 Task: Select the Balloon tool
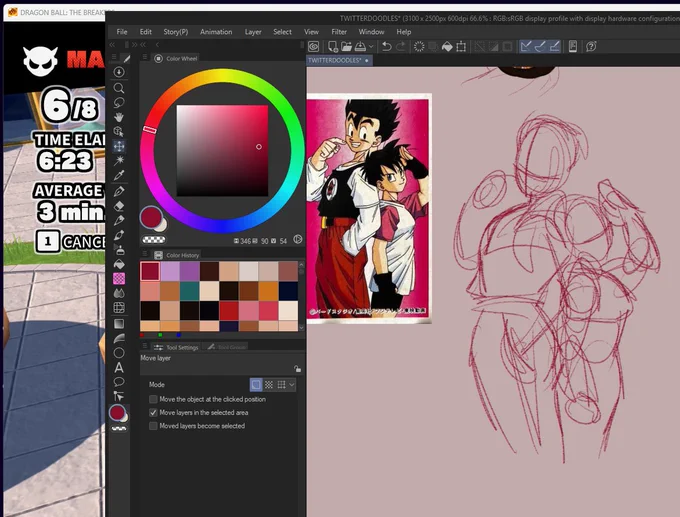[119, 382]
